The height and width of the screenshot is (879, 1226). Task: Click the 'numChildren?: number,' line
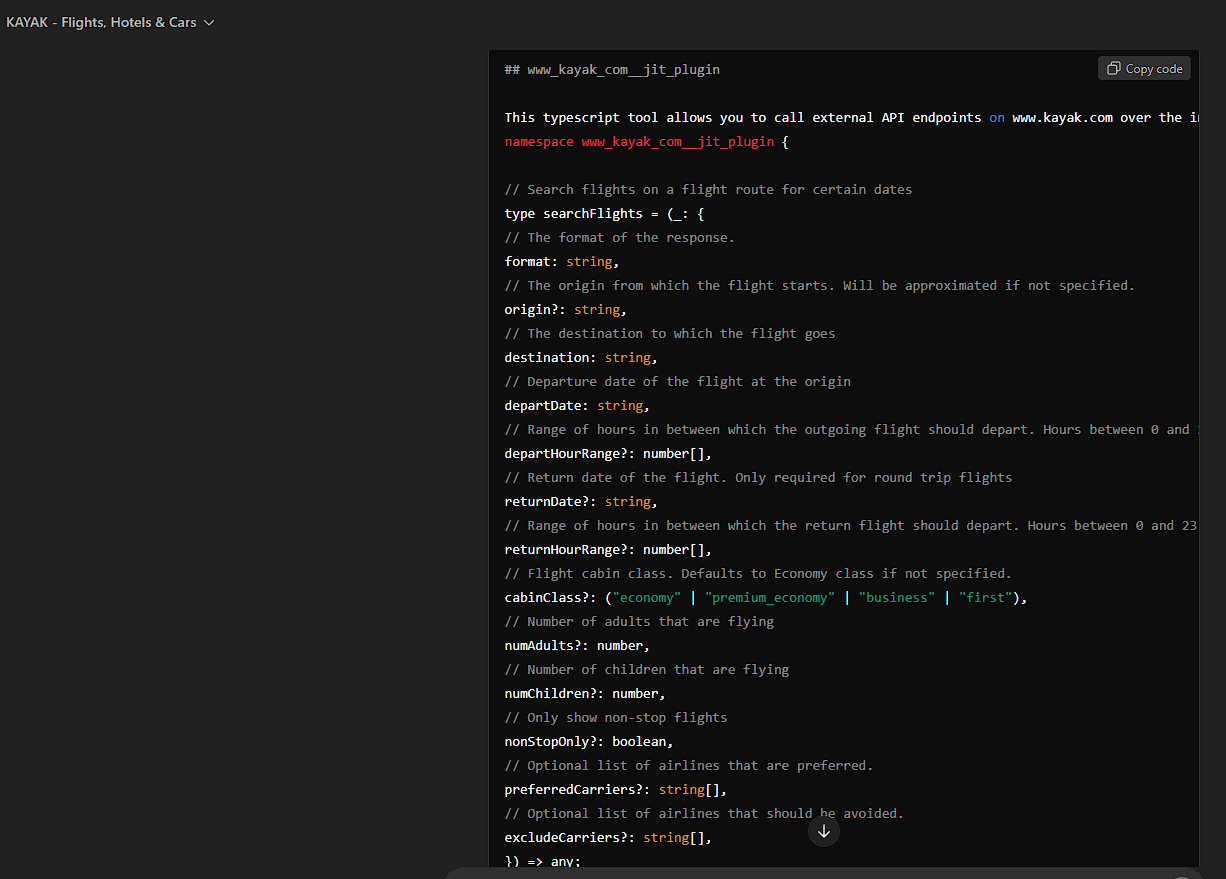point(585,694)
